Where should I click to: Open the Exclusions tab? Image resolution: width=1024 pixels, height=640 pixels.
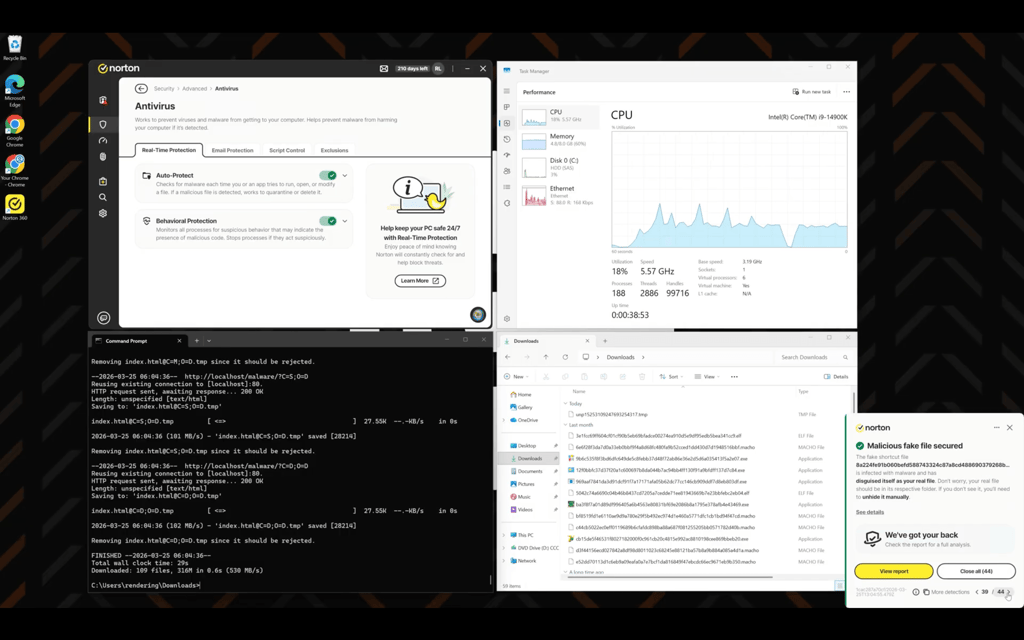[334, 150]
